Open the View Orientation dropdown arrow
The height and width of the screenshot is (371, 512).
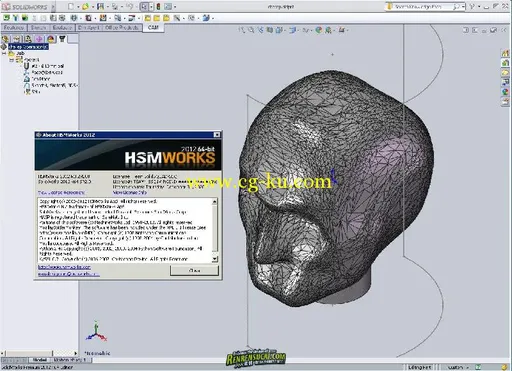click(x=284, y=31)
